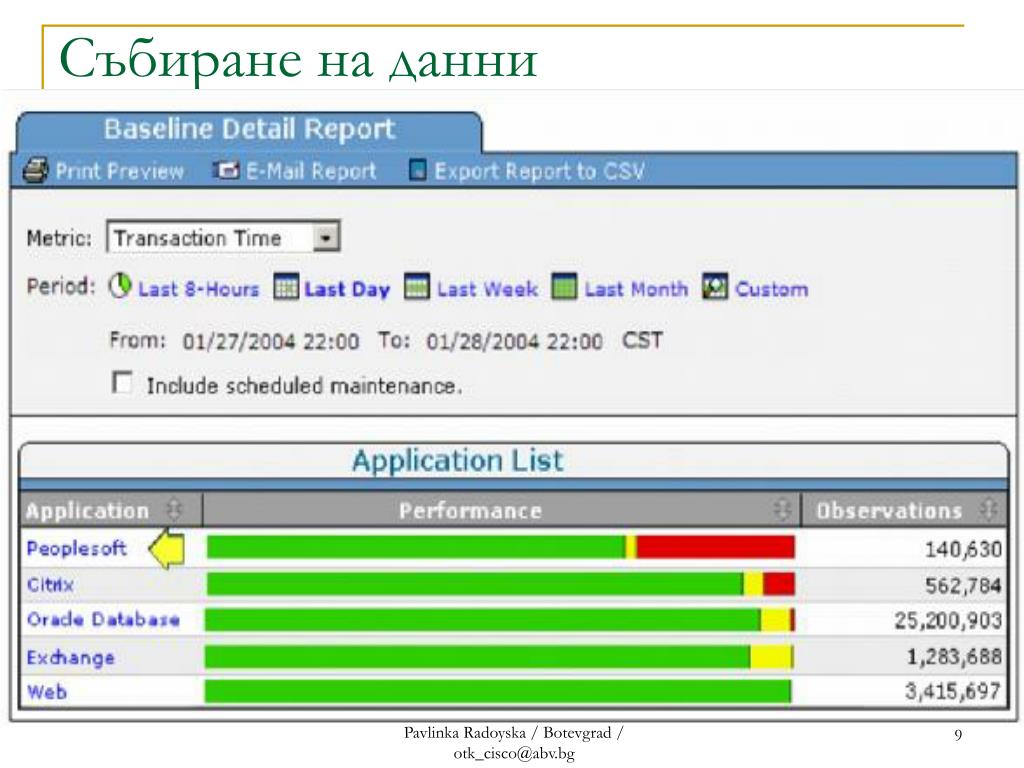The height and width of the screenshot is (768, 1024).
Task: Click the Last Day calendar icon
Action: 286,287
